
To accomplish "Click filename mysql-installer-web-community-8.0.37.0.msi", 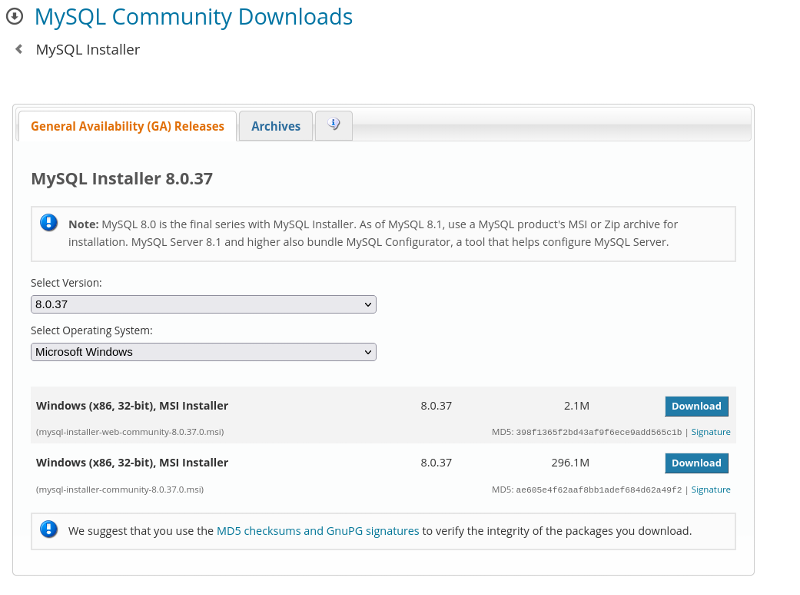I will (x=130, y=432).
